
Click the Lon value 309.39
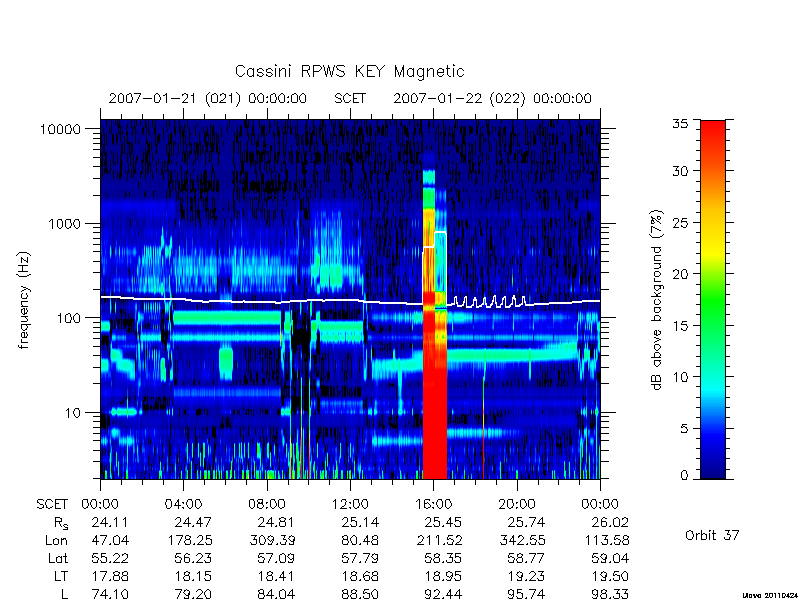(271, 540)
